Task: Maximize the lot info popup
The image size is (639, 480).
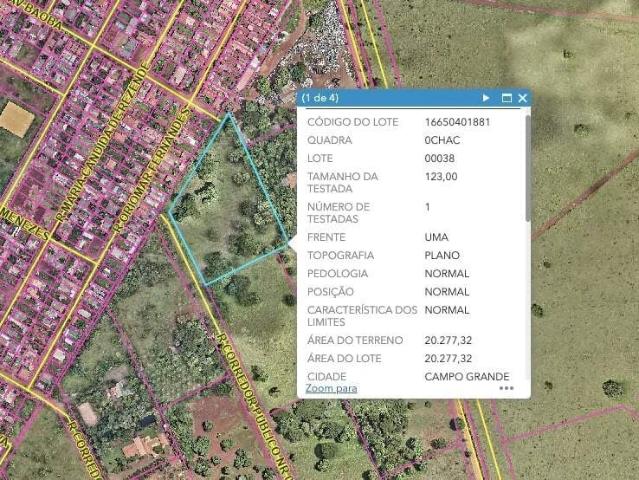Action: (x=506, y=98)
